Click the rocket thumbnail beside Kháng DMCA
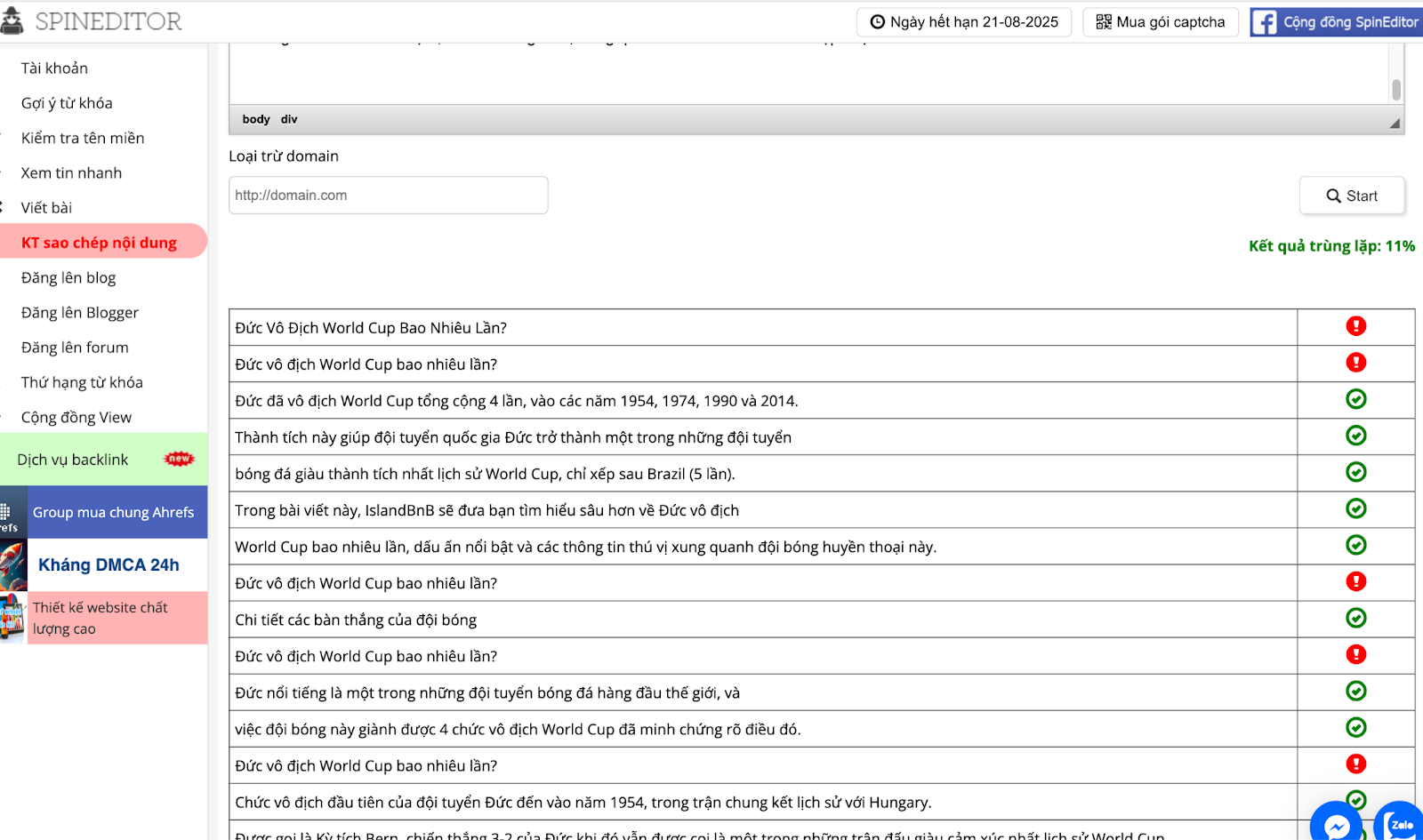1423x840 pixels. (13, 564)
